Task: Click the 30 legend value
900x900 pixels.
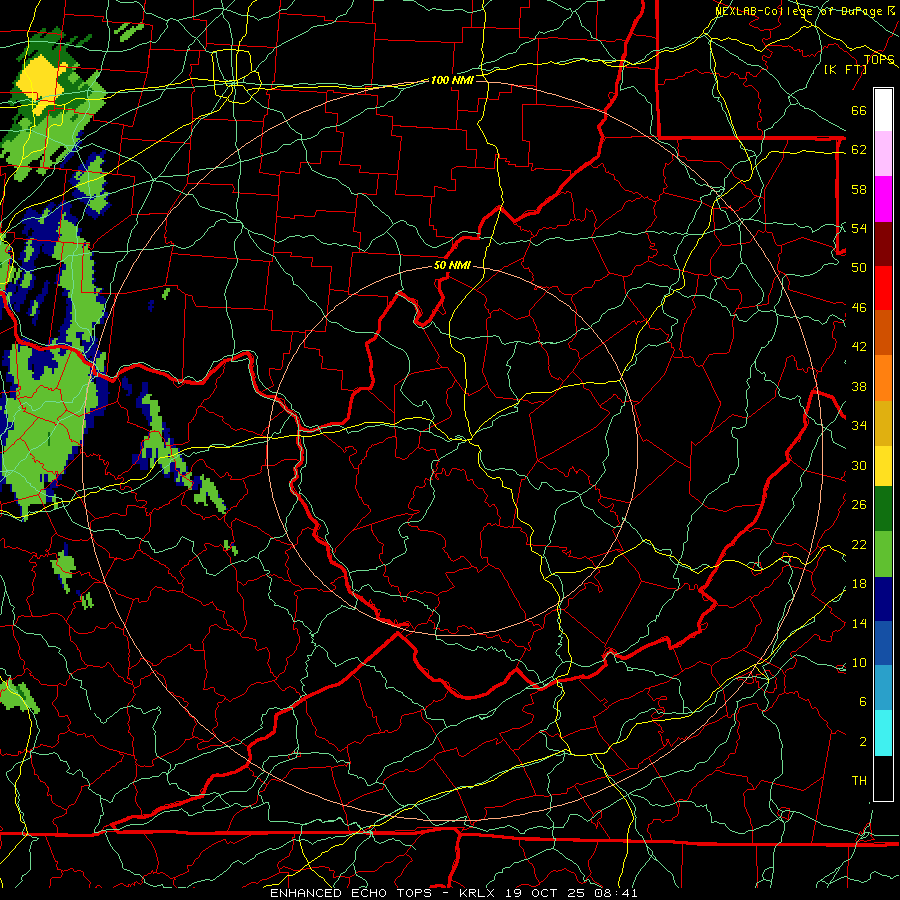Action: [859, 465]
